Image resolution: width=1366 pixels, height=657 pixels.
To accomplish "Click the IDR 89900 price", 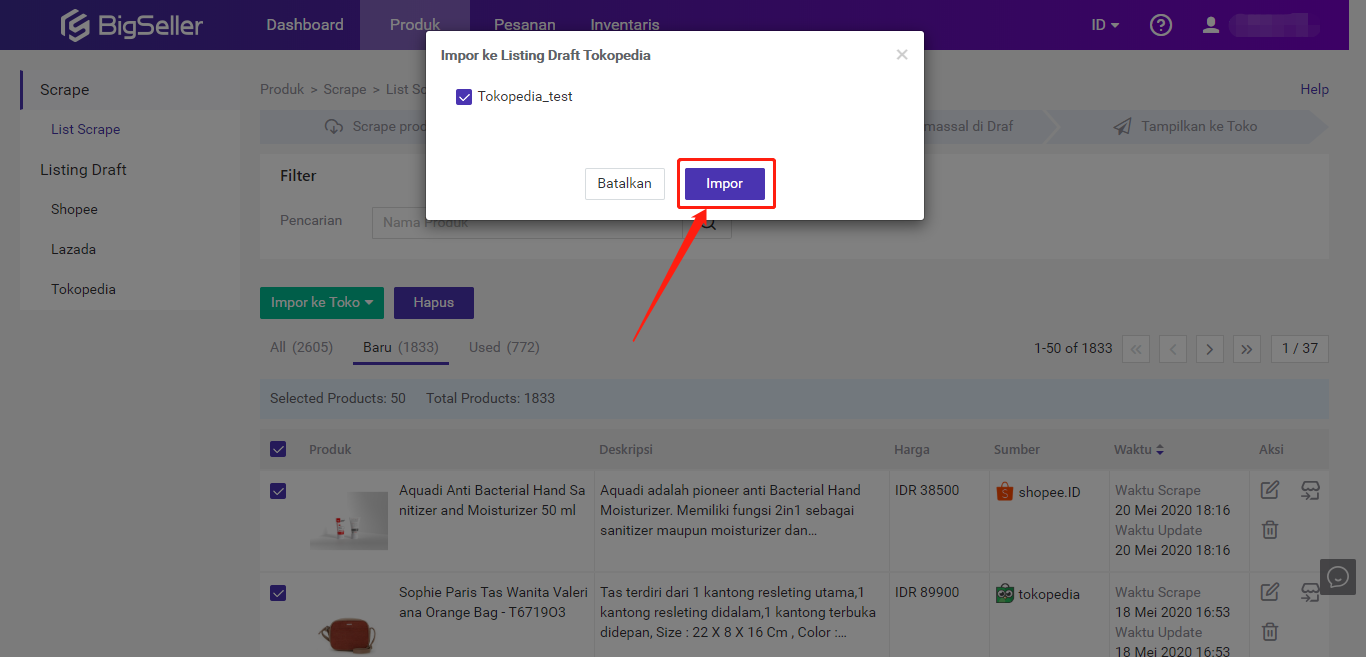I will [x=927, y=592].
